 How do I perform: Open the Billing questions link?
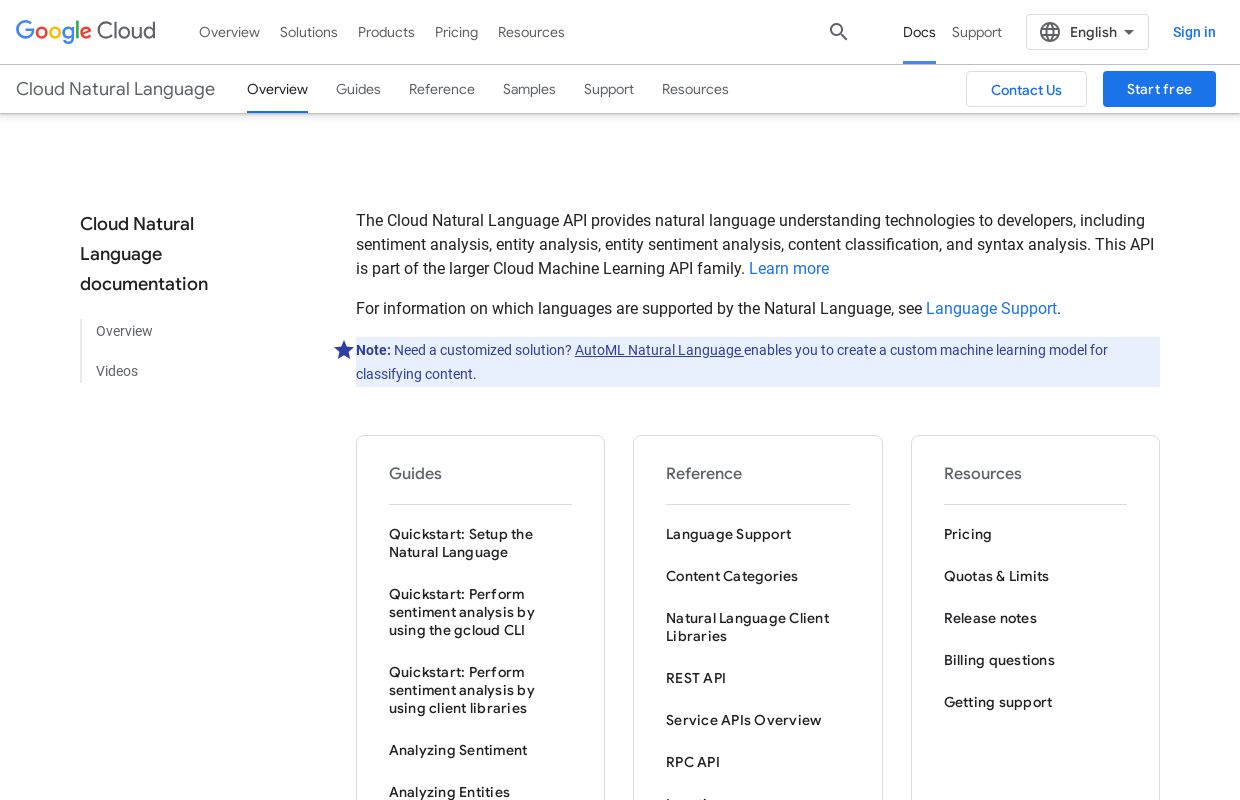pyautogui.click(x=999, y=660)
